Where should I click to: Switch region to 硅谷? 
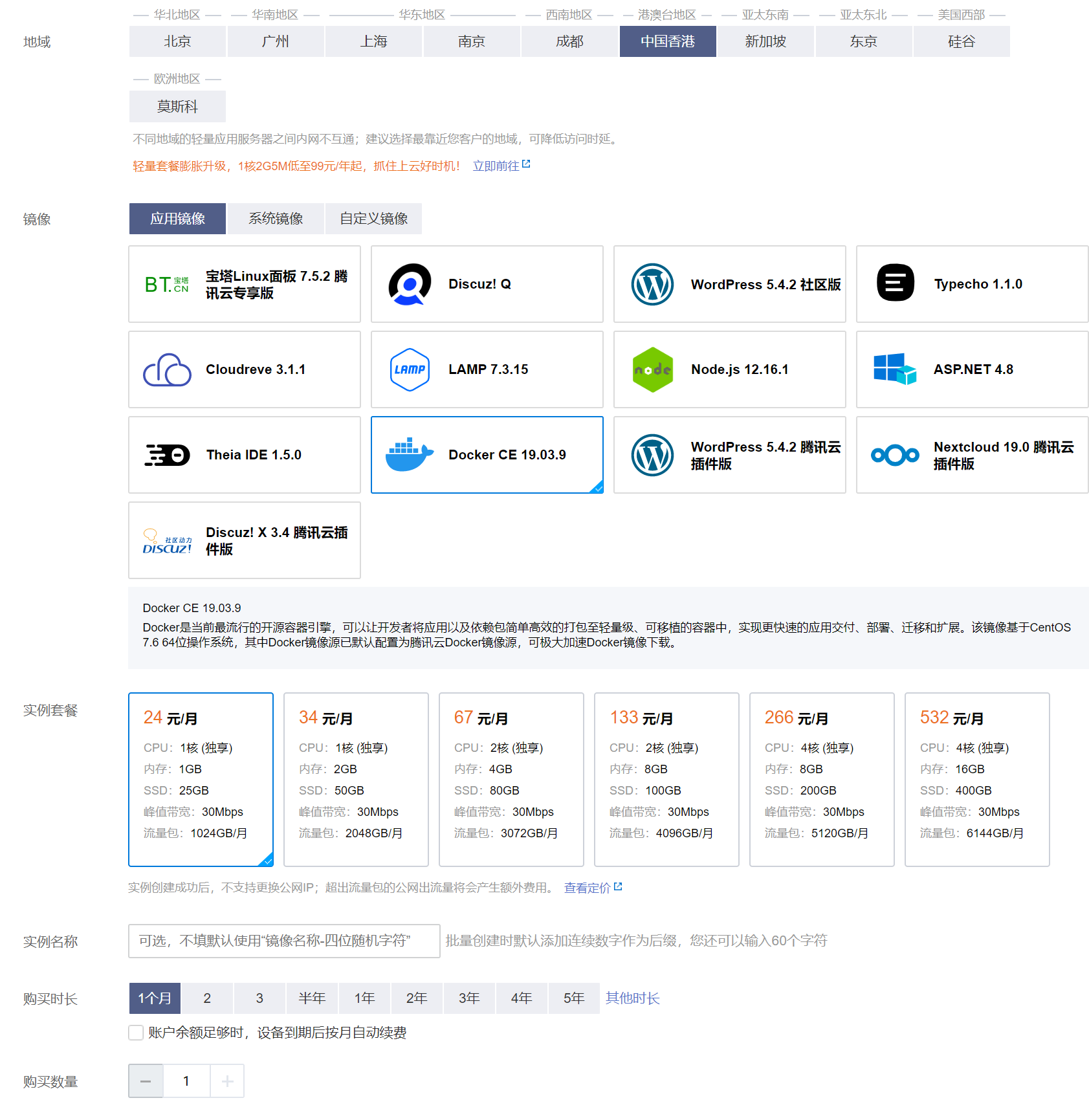coord(962,41)
